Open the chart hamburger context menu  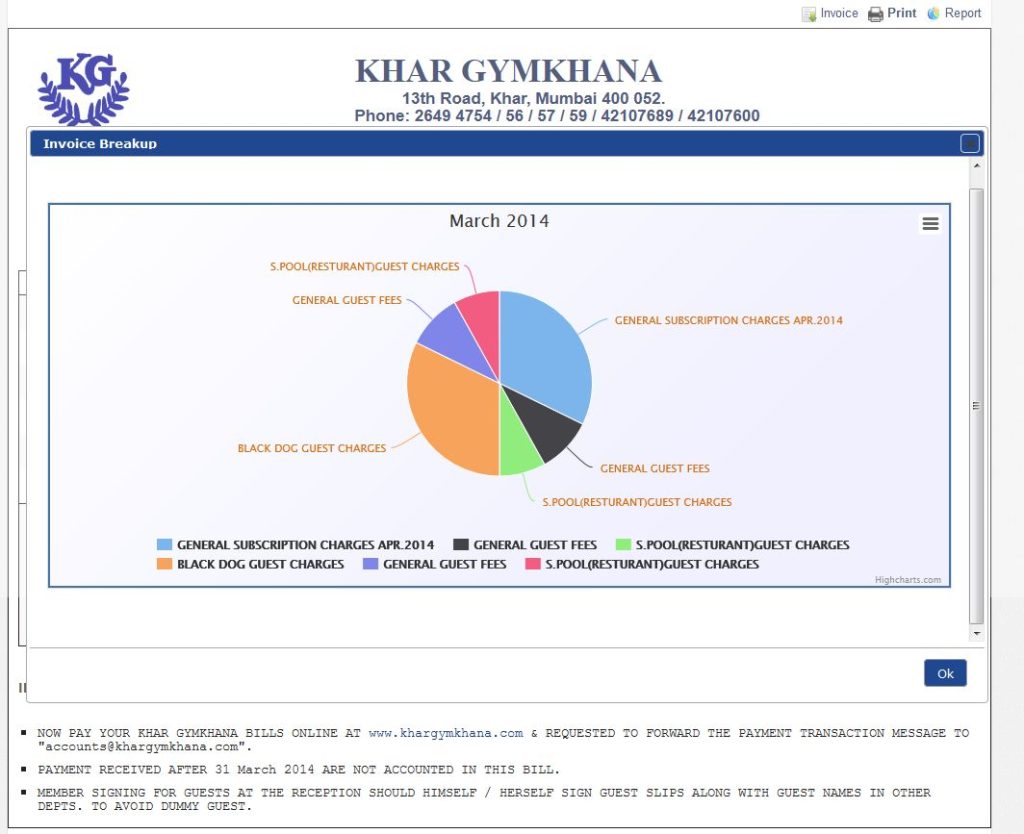click(930, 224)
